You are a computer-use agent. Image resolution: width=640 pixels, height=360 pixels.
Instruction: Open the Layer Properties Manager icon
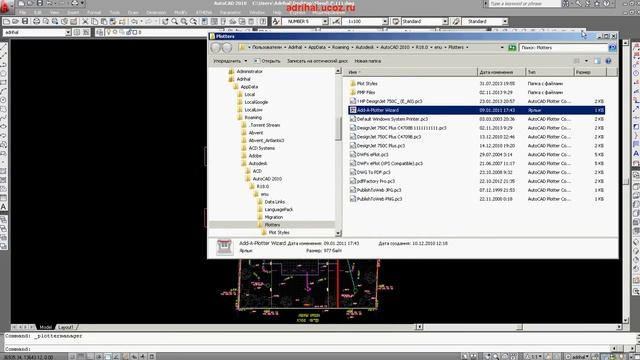[100, 32]
